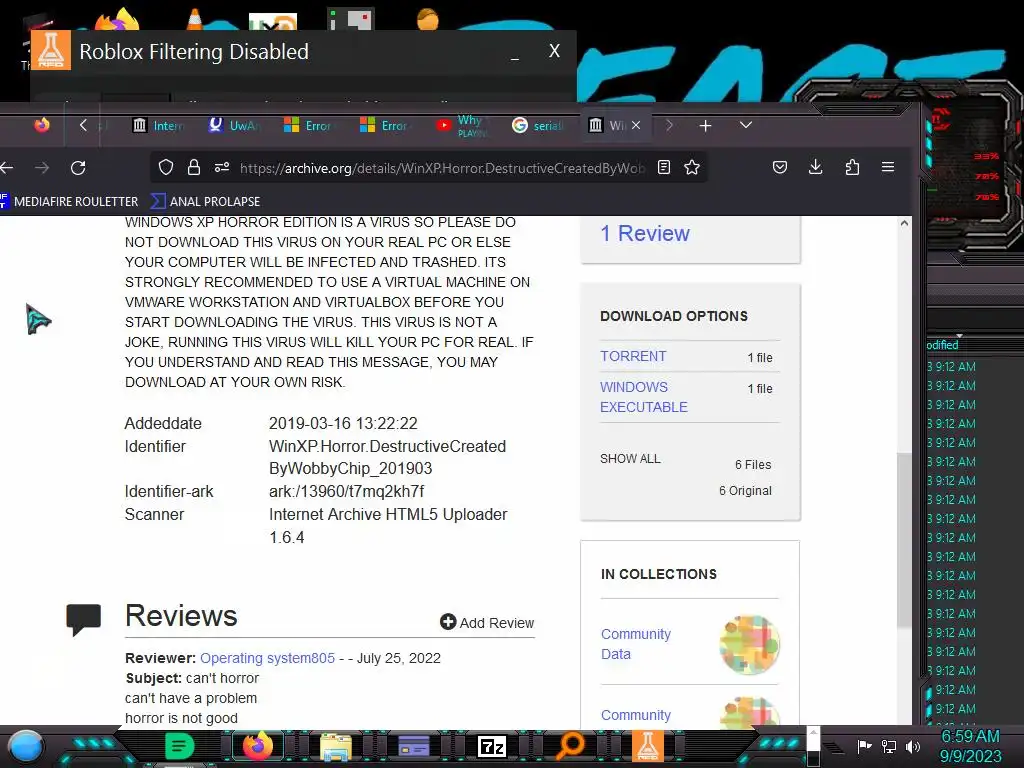This screenshot has height=768, width=1024.
Task: Click the VLC cone desktop icon
Action: [194, 18]
